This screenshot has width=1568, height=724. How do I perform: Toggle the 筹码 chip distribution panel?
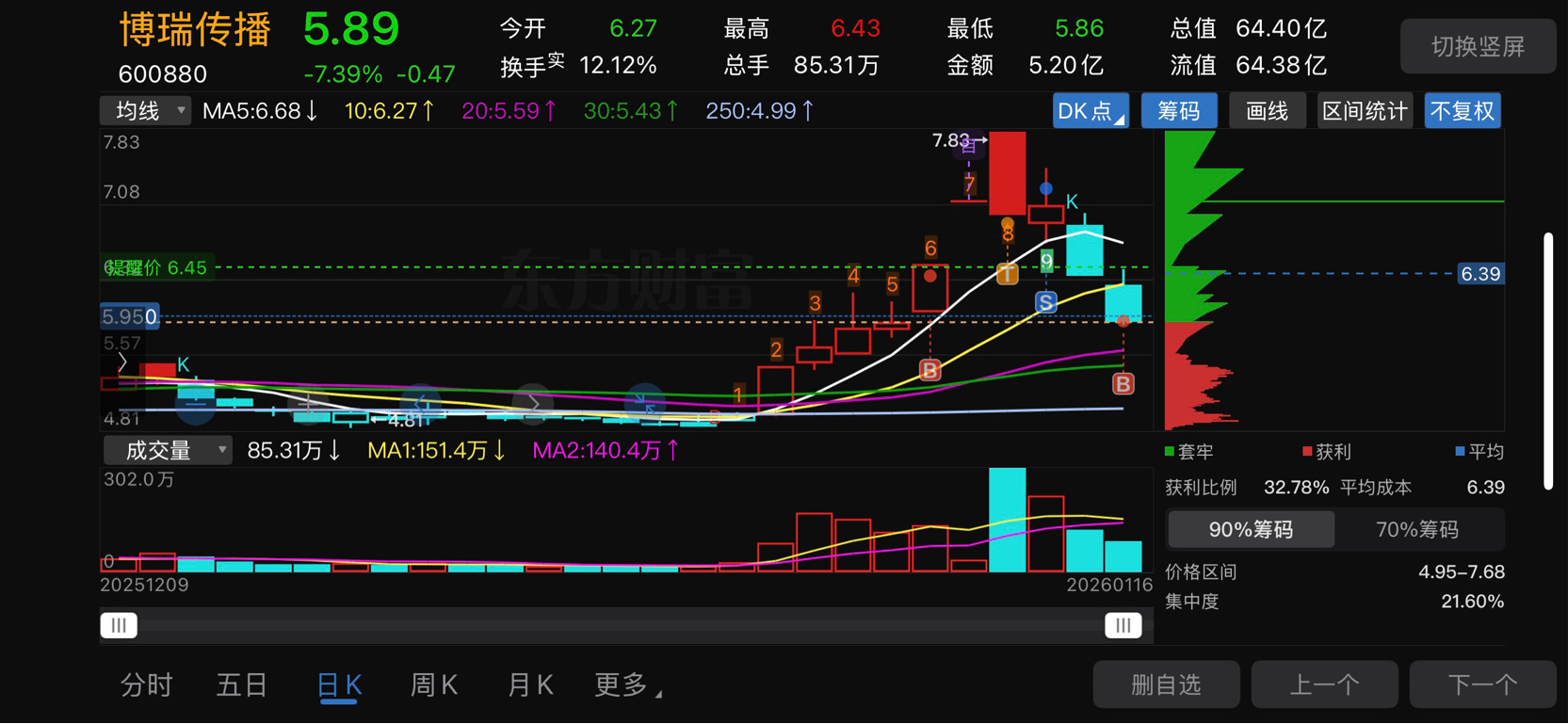point(1178,111)
